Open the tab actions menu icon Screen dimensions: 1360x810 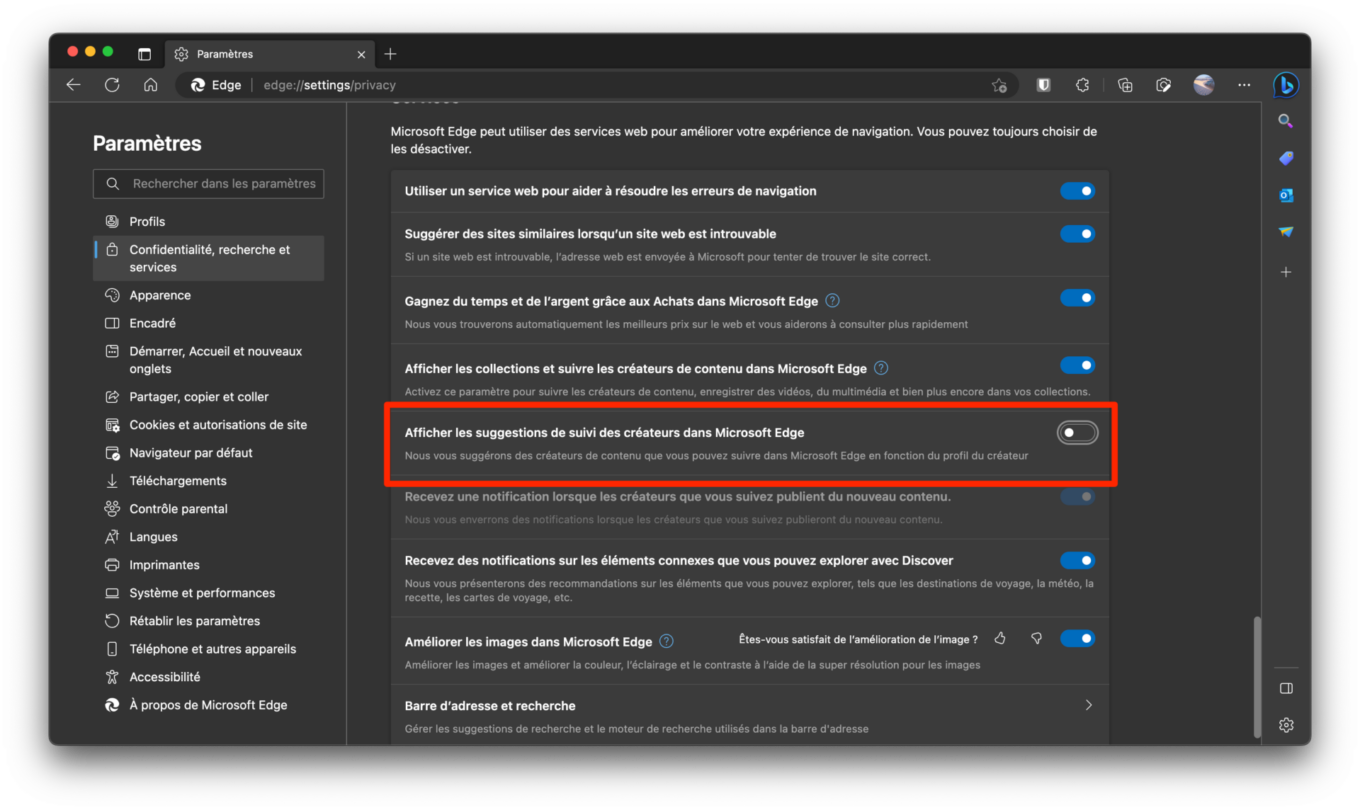(x=144, y=54)
